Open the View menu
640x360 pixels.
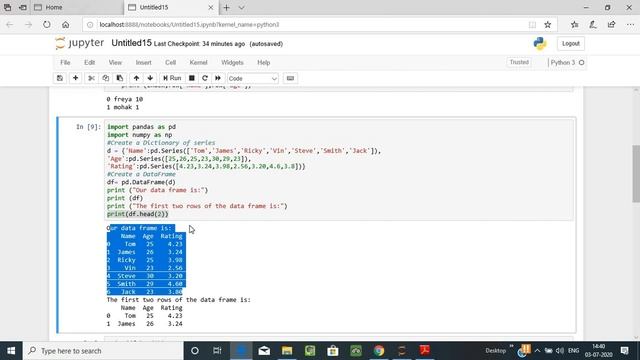coord(115,62)
